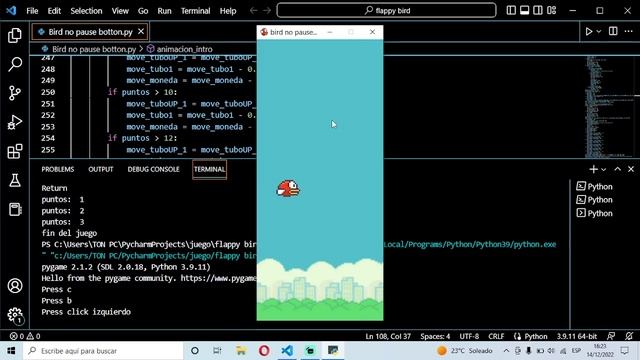Switch to the PROBLEMS panel tab
The height and width of the screenshot is (360, 640).
(58, 169)
